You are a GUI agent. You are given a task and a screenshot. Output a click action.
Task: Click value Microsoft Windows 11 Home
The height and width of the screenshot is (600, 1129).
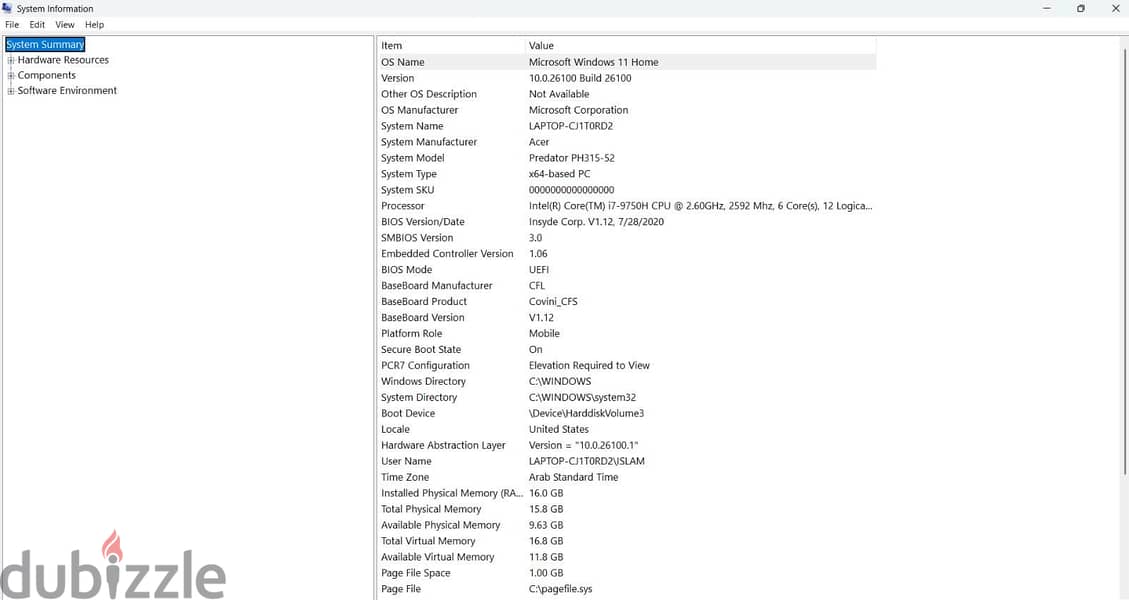[x=593, y=62]
